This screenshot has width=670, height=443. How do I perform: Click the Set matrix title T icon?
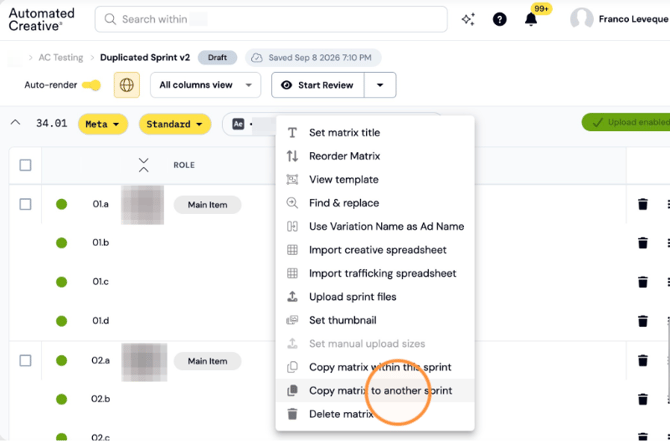click(292, 132)
